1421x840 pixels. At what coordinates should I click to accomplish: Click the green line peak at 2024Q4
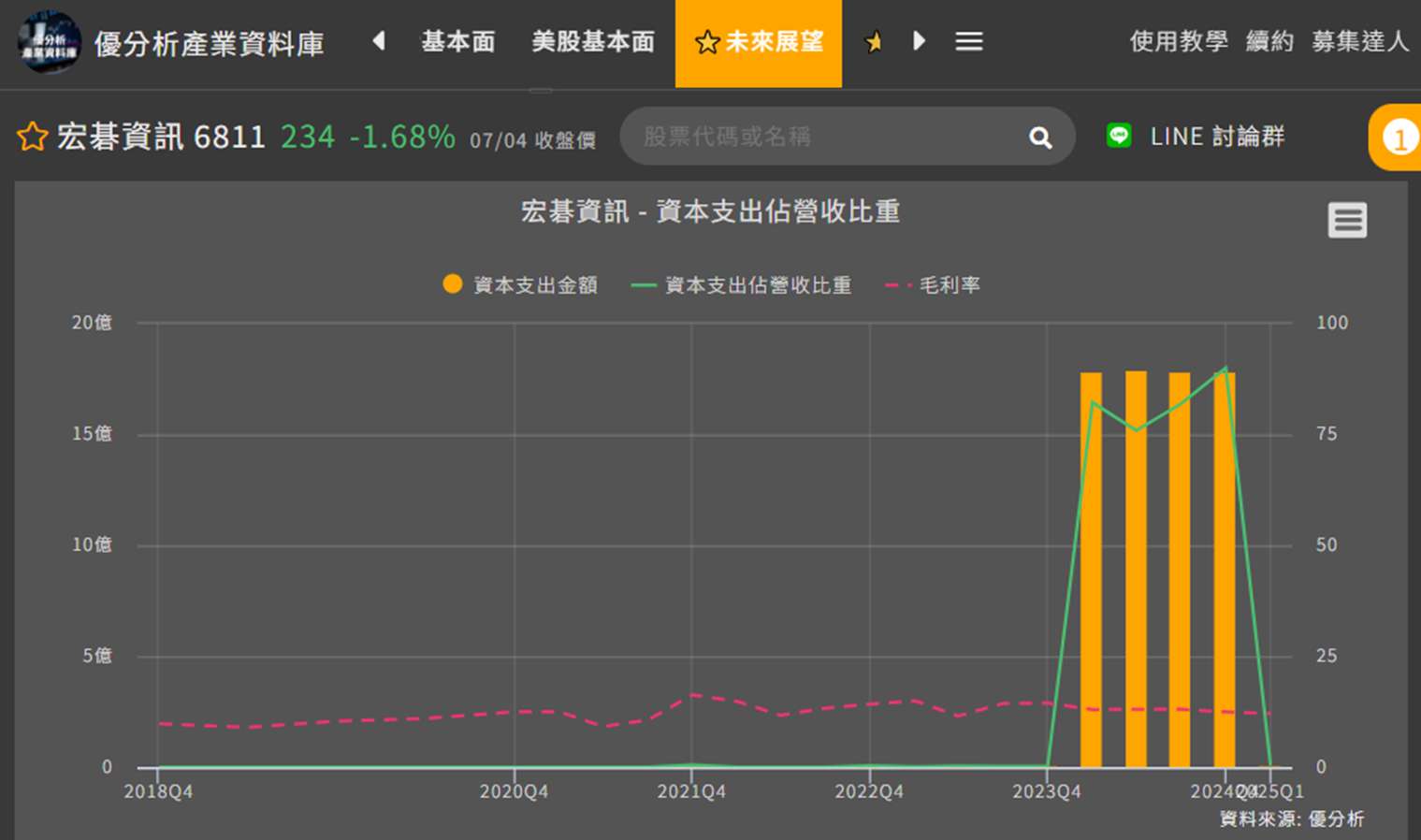pos(1225,369)
